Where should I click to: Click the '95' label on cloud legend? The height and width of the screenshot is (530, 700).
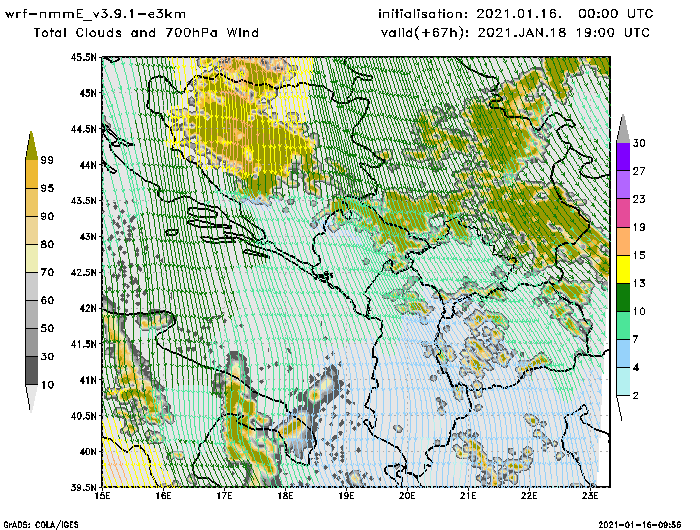[47, 188]
